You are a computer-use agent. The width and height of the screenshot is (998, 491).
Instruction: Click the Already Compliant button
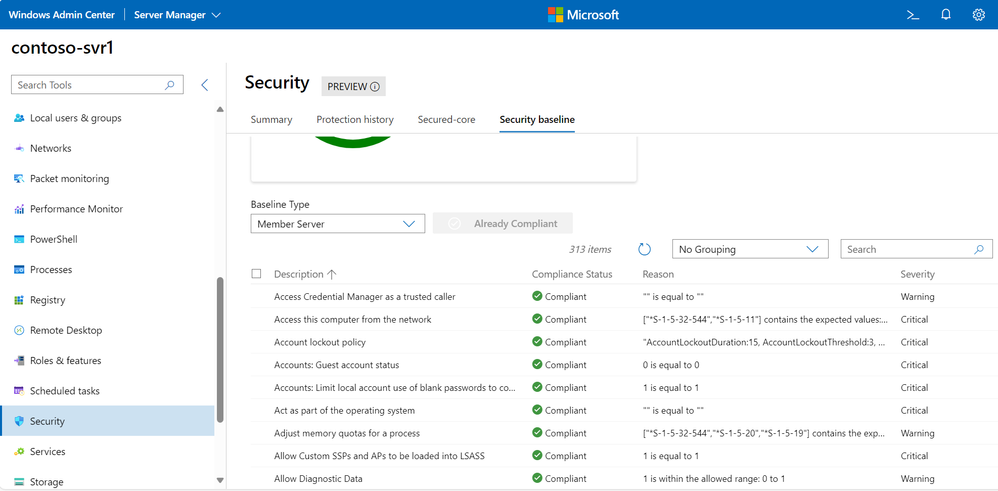pyautogui.click(x=503, y=224)
